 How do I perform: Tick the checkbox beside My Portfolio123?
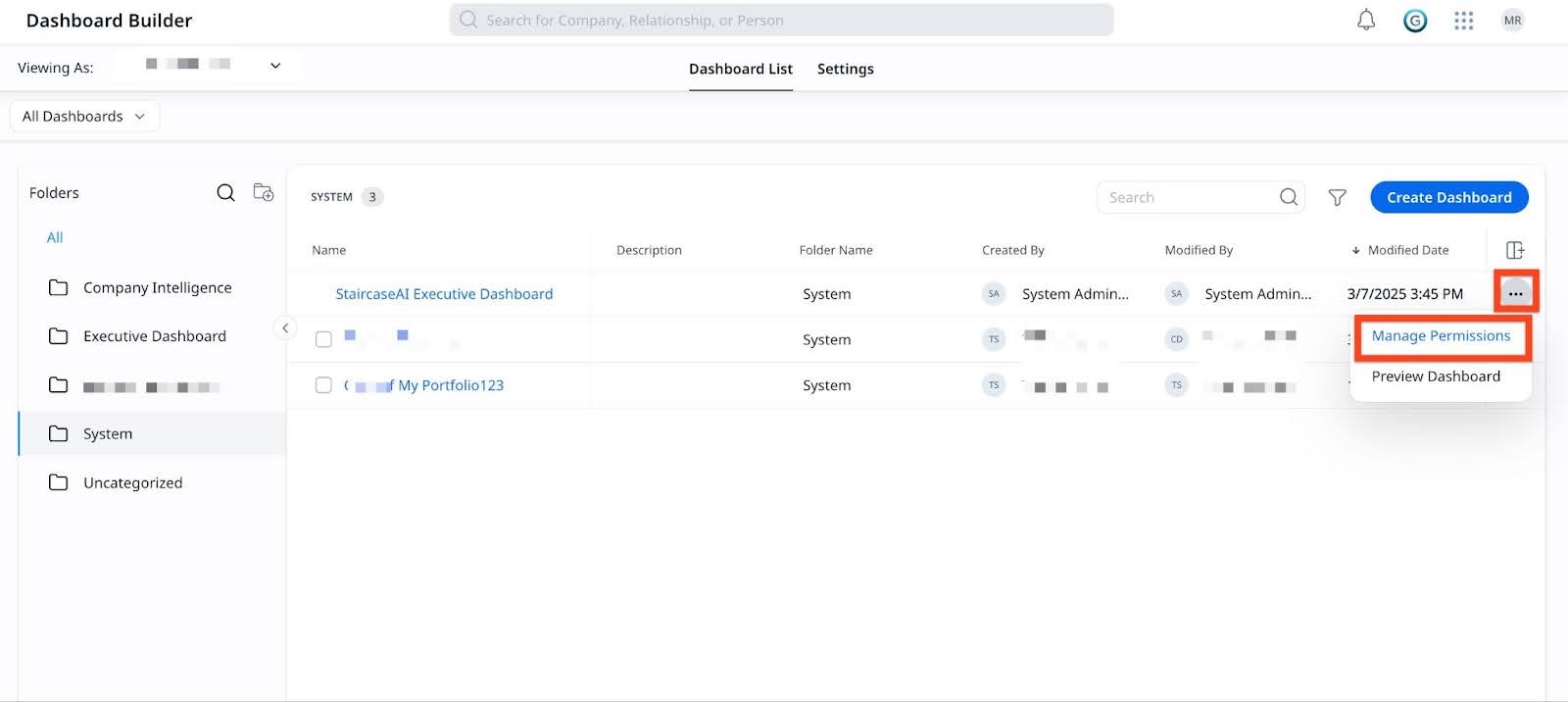(323, 385)
